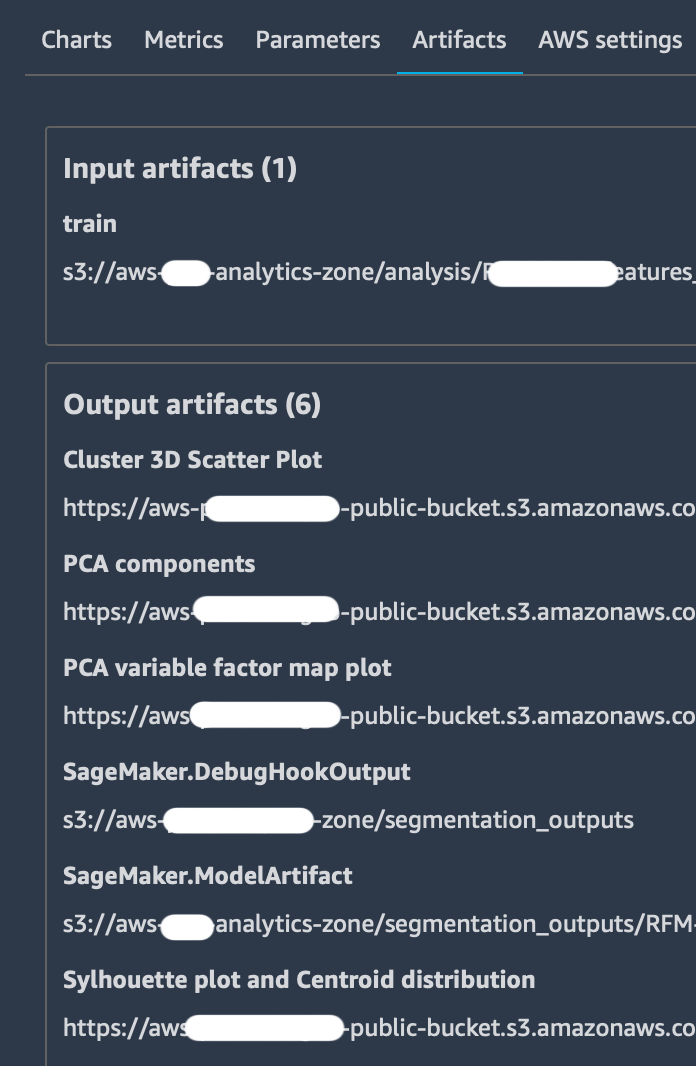Click the Output artifacts (6) heading
Image resolution: width=696 pixels, height=1066 pixels.
click(192, 404)
